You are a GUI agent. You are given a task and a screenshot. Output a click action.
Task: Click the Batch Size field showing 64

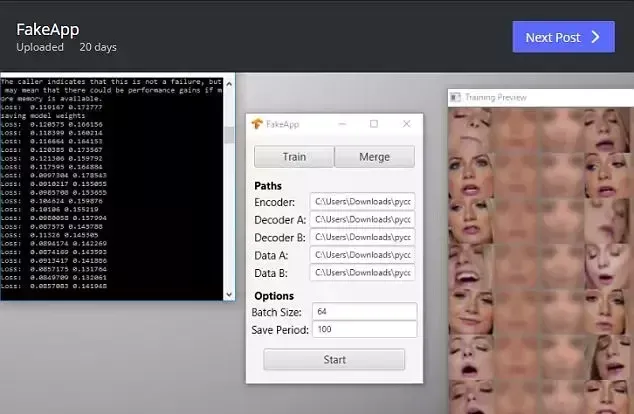364,311
